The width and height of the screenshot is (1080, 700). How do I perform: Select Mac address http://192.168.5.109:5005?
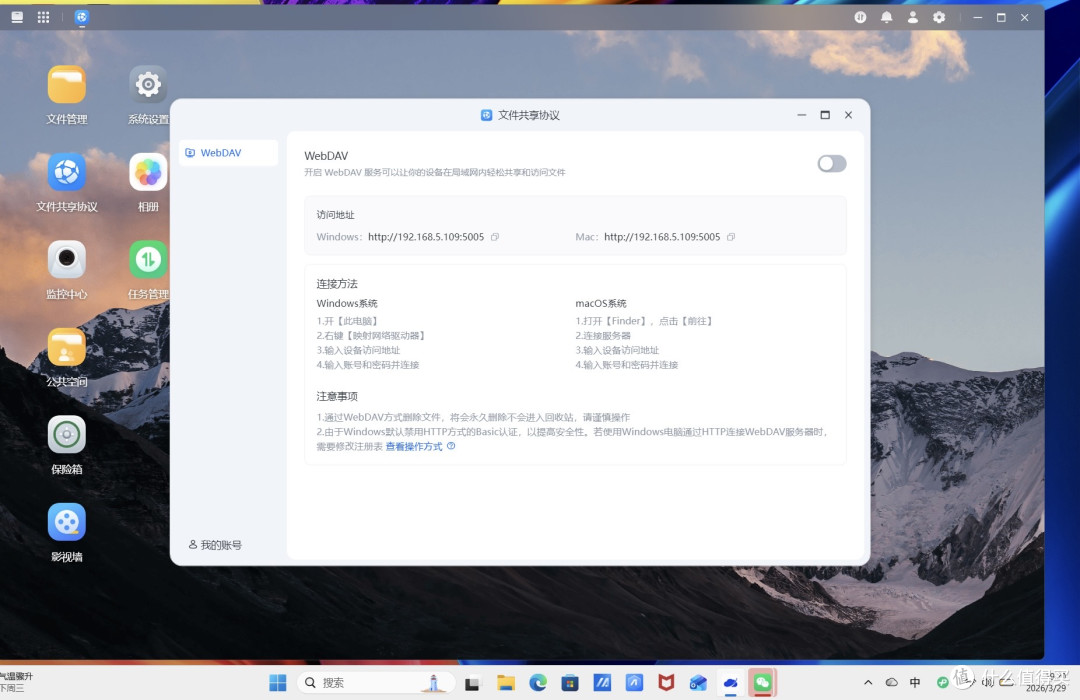tap(662, 237)
